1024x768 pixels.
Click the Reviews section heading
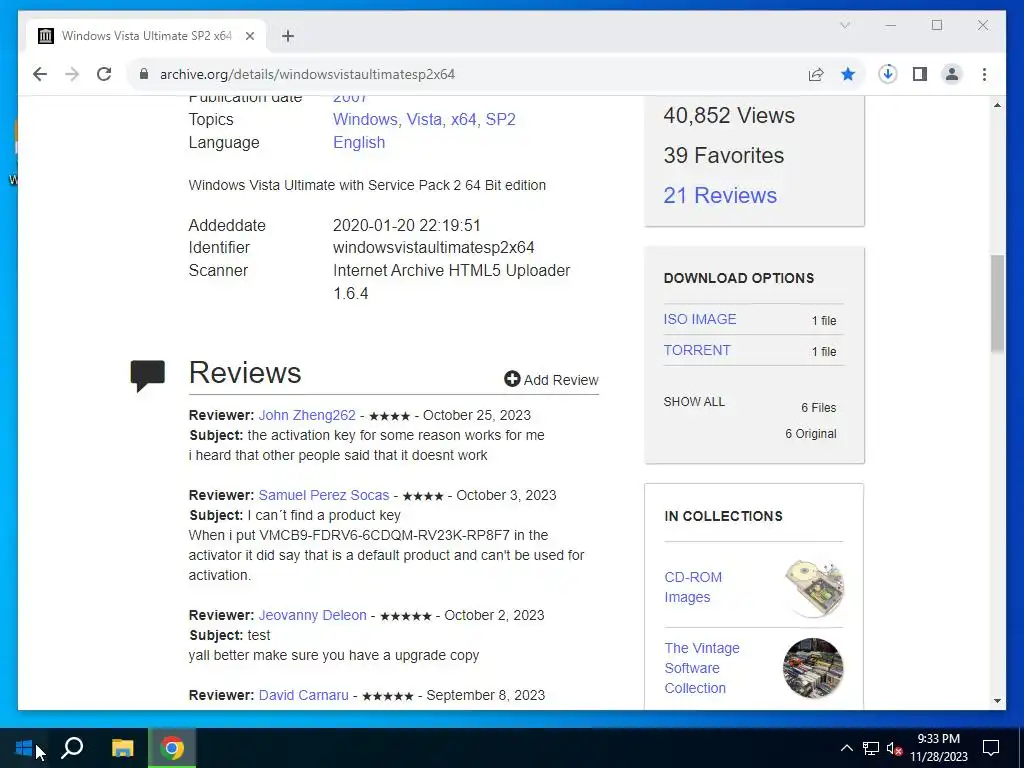pos(245,372)
